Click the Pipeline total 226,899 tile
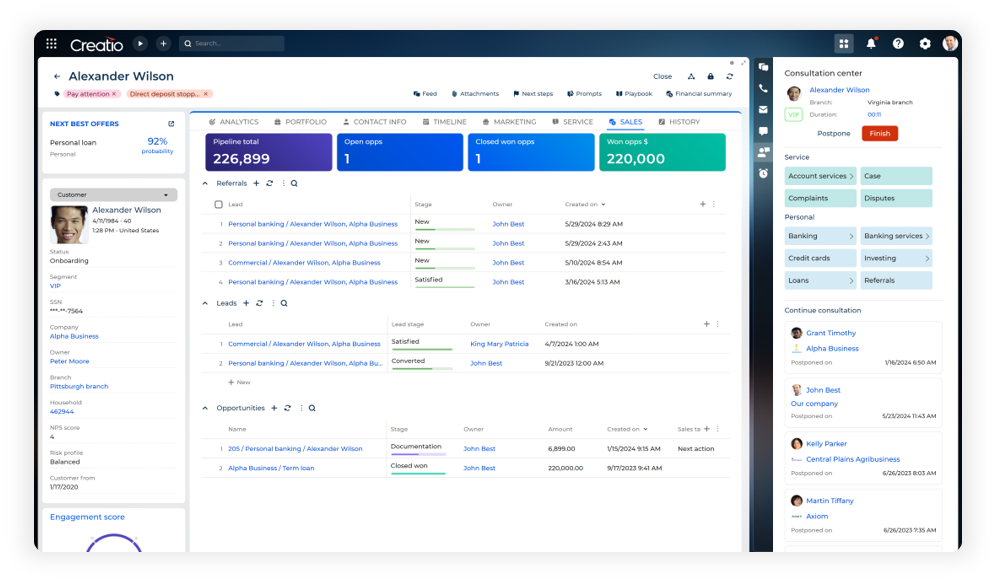 coord(268,152)
